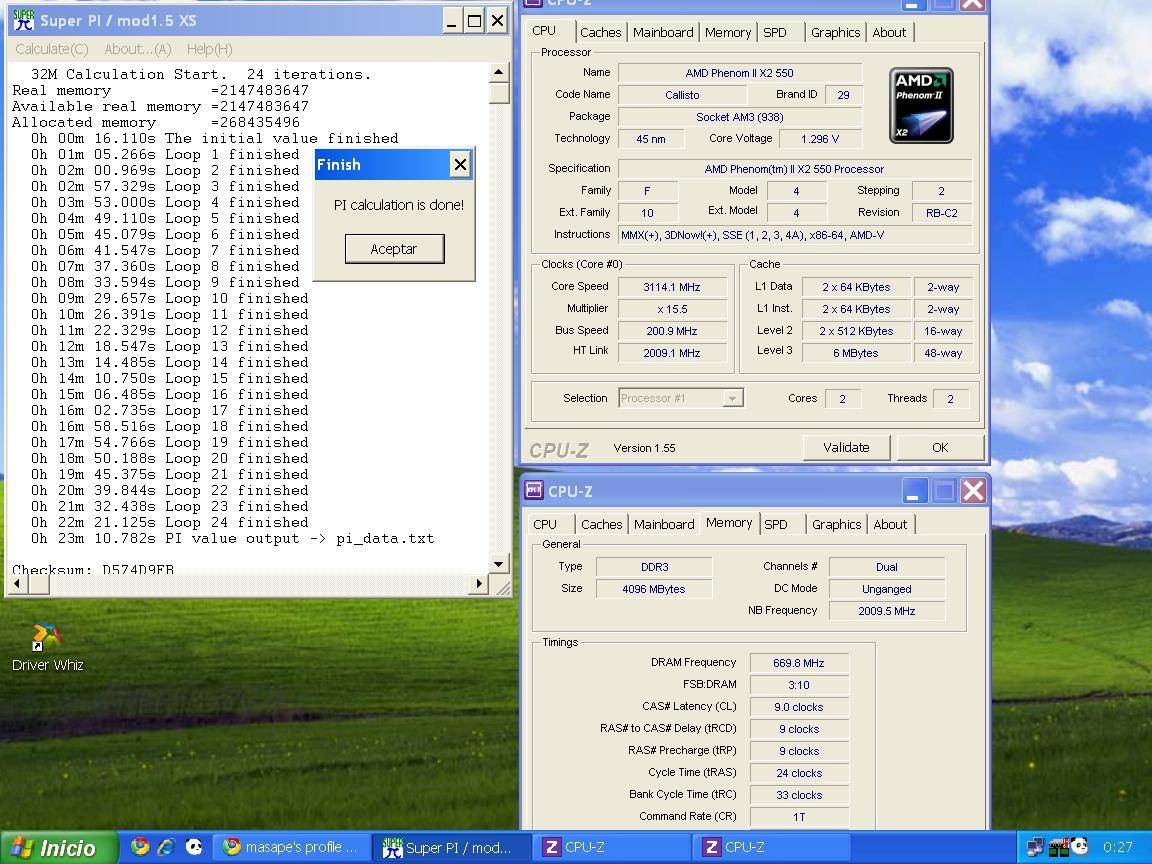The width and height of the screenshot is (1152, 864).
Task: Launch Internet Explorer from quick launch
Action: coord(166,847)
